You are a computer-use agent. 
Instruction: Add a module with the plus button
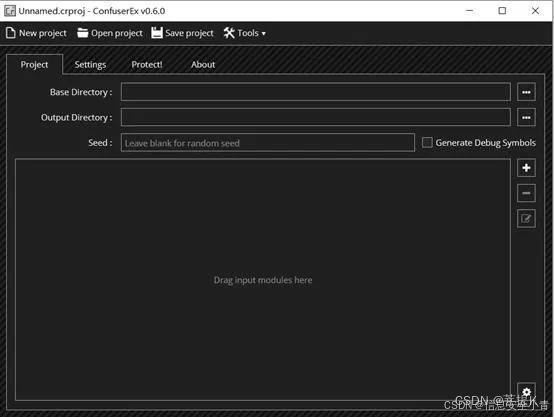click(x=526, y=168)
